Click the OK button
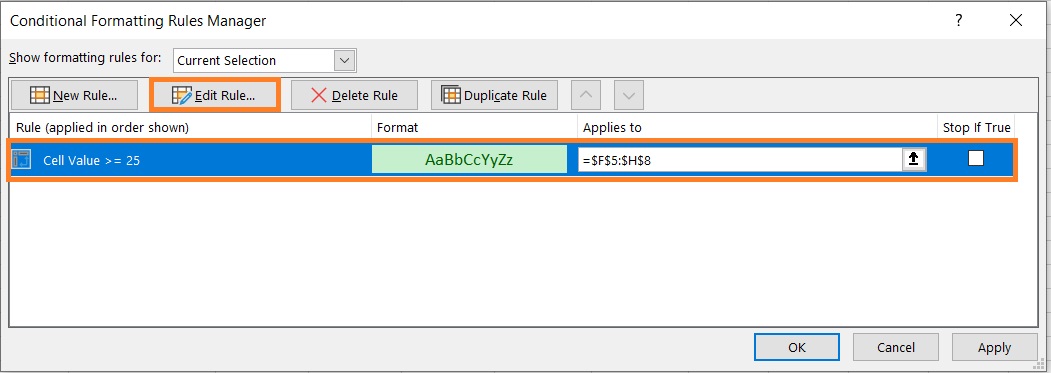1051x373 pixels. (797, 348)
